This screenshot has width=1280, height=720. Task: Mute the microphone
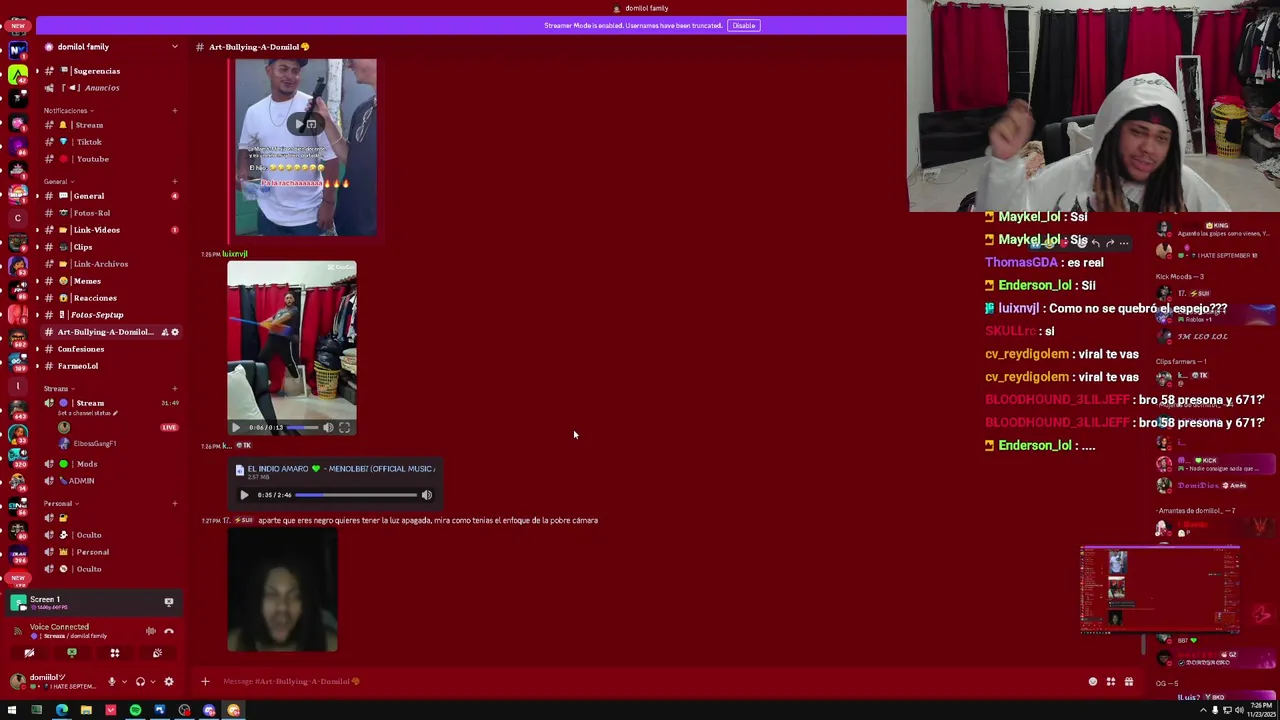click(x=111, y=682)
